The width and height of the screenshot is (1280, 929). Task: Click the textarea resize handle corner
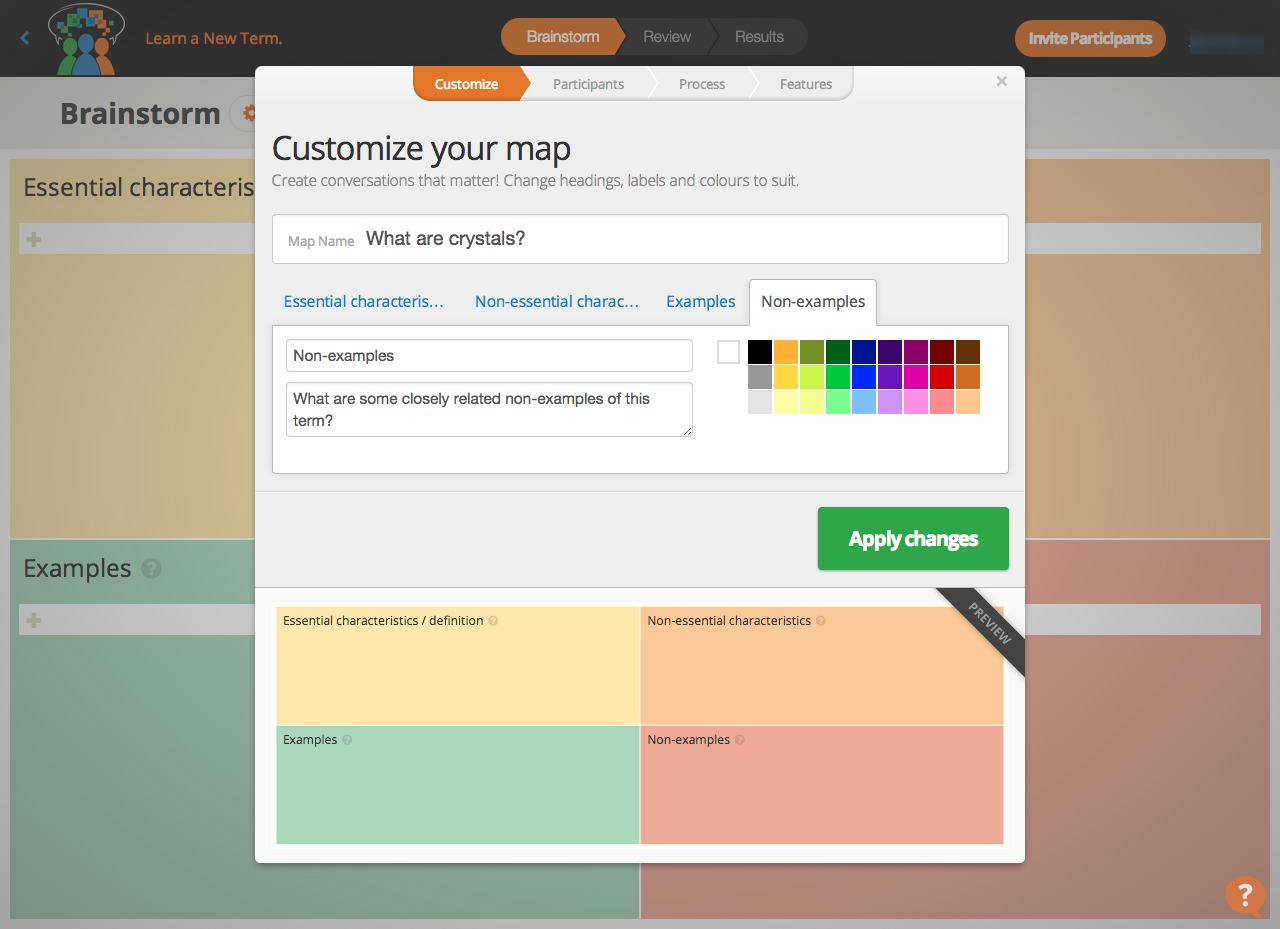(687, 431)
